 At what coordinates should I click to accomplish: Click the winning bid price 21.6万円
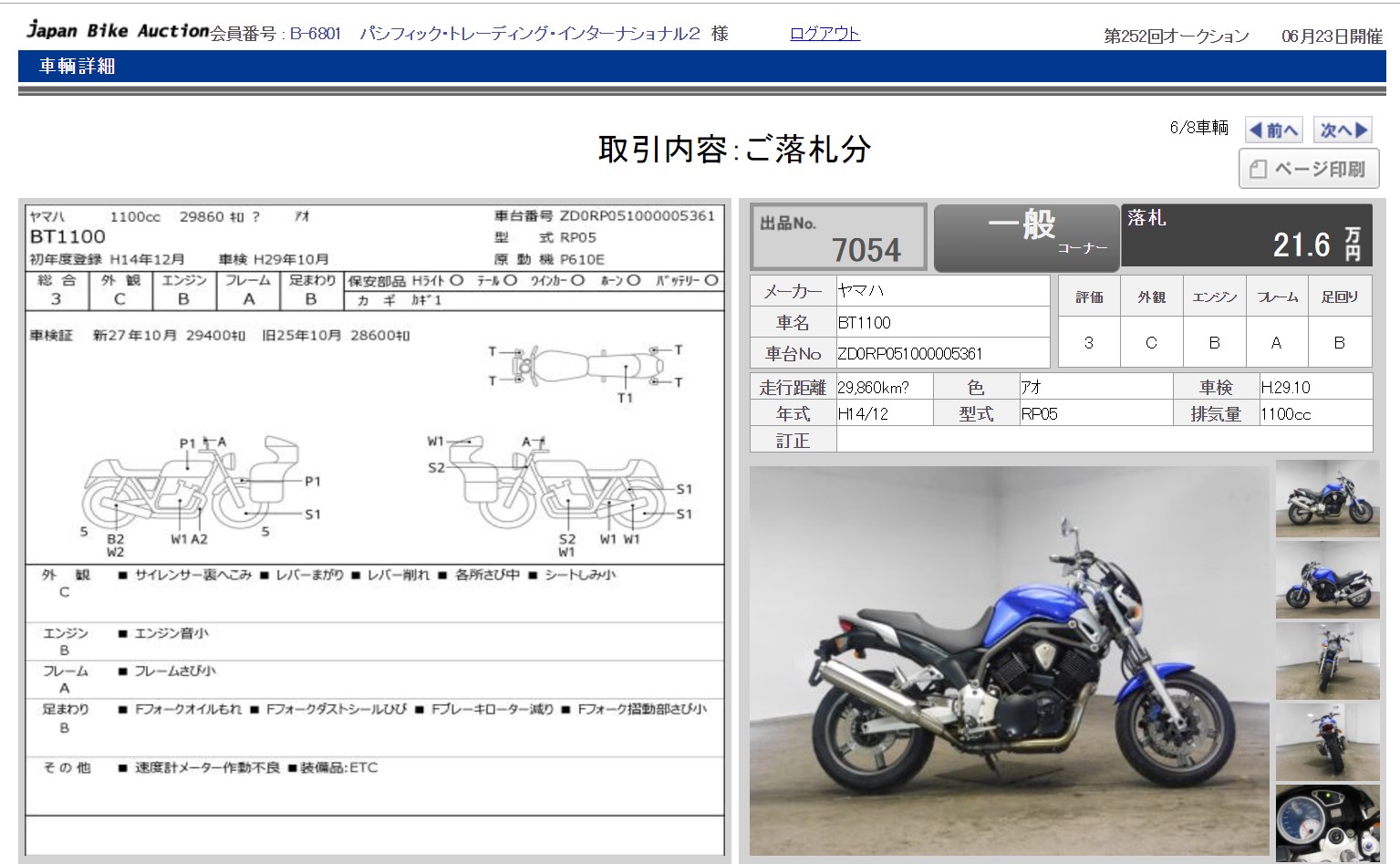[x=1317, y=244]
